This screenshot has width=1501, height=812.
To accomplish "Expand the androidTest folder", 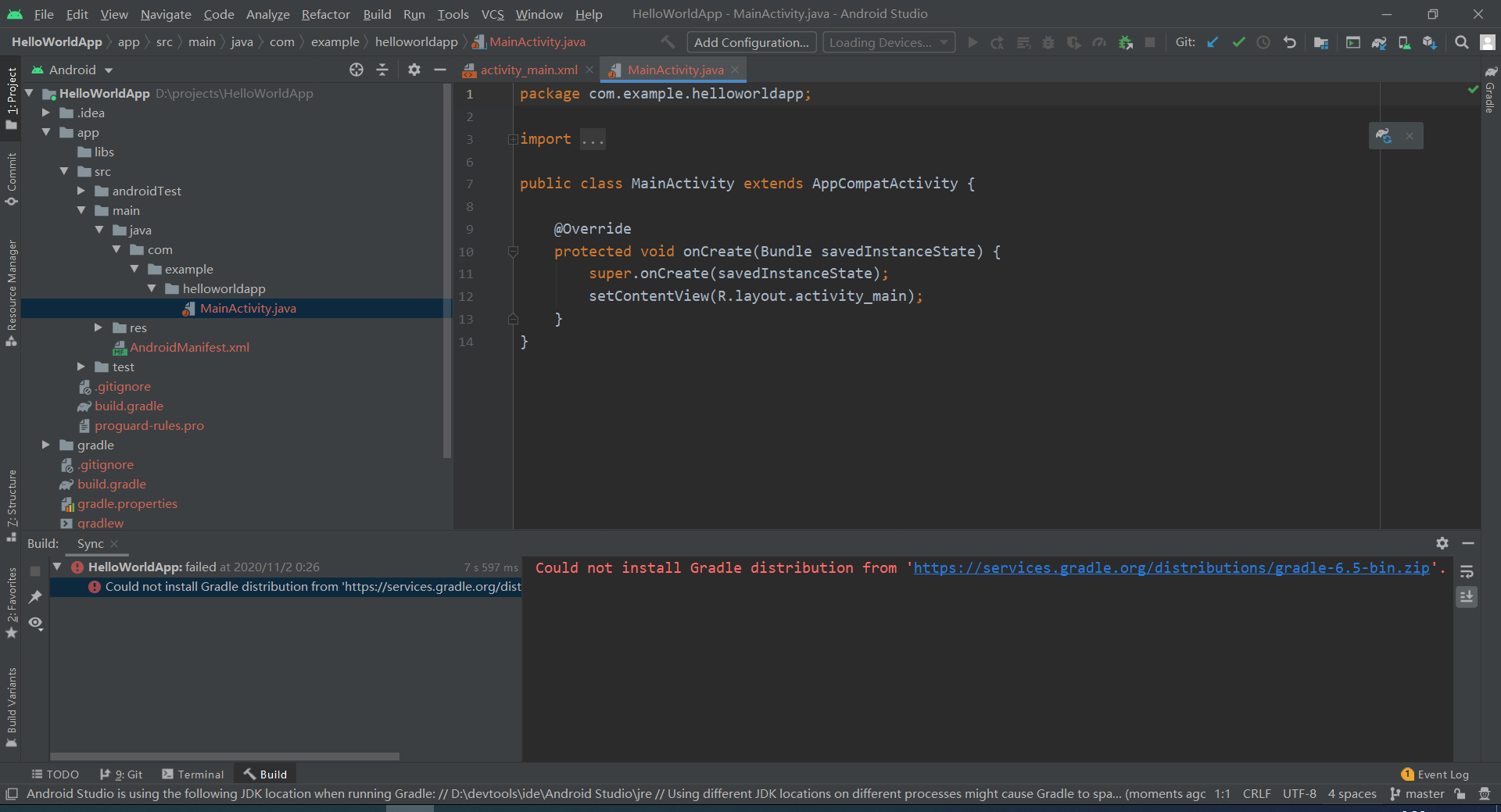I will pyautogui.click(x=81, y=191).
